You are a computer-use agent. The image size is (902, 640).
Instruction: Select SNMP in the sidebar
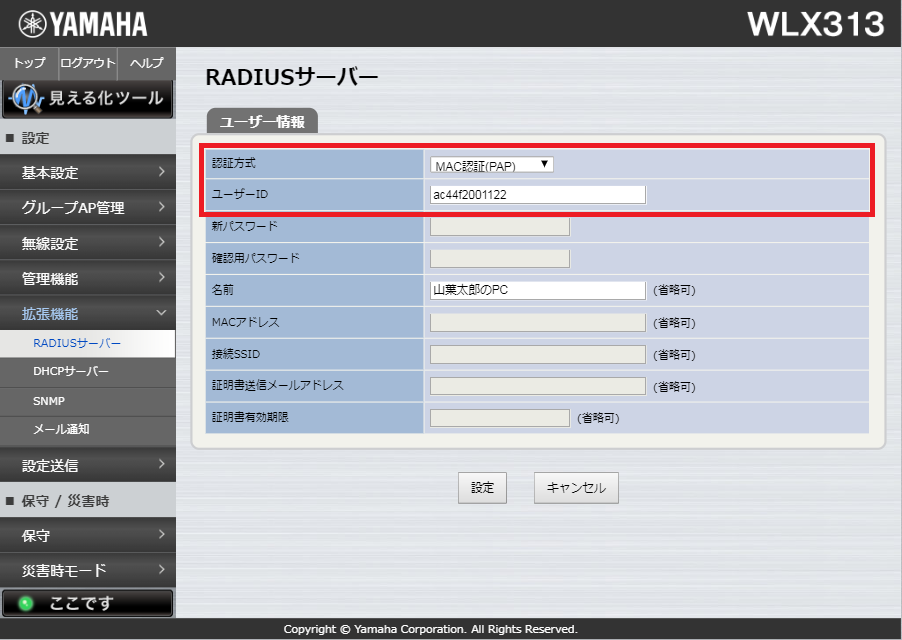click(x=87, y=399)
